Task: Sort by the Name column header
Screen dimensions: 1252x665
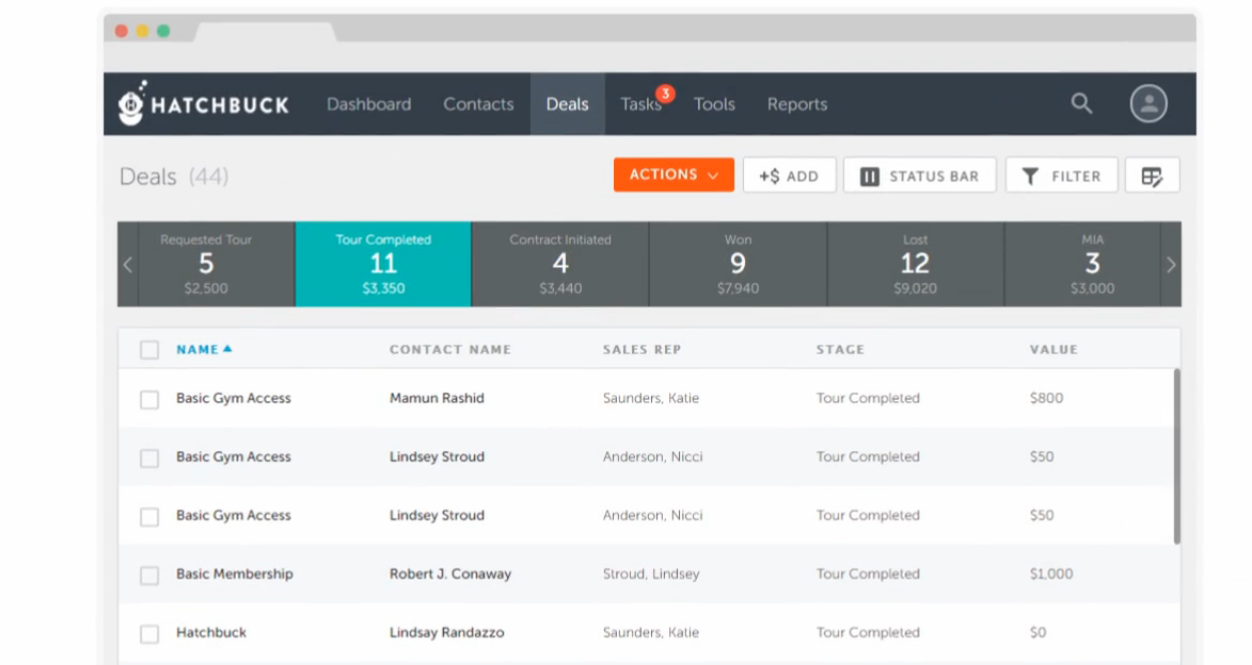Action: pos(197,350)
